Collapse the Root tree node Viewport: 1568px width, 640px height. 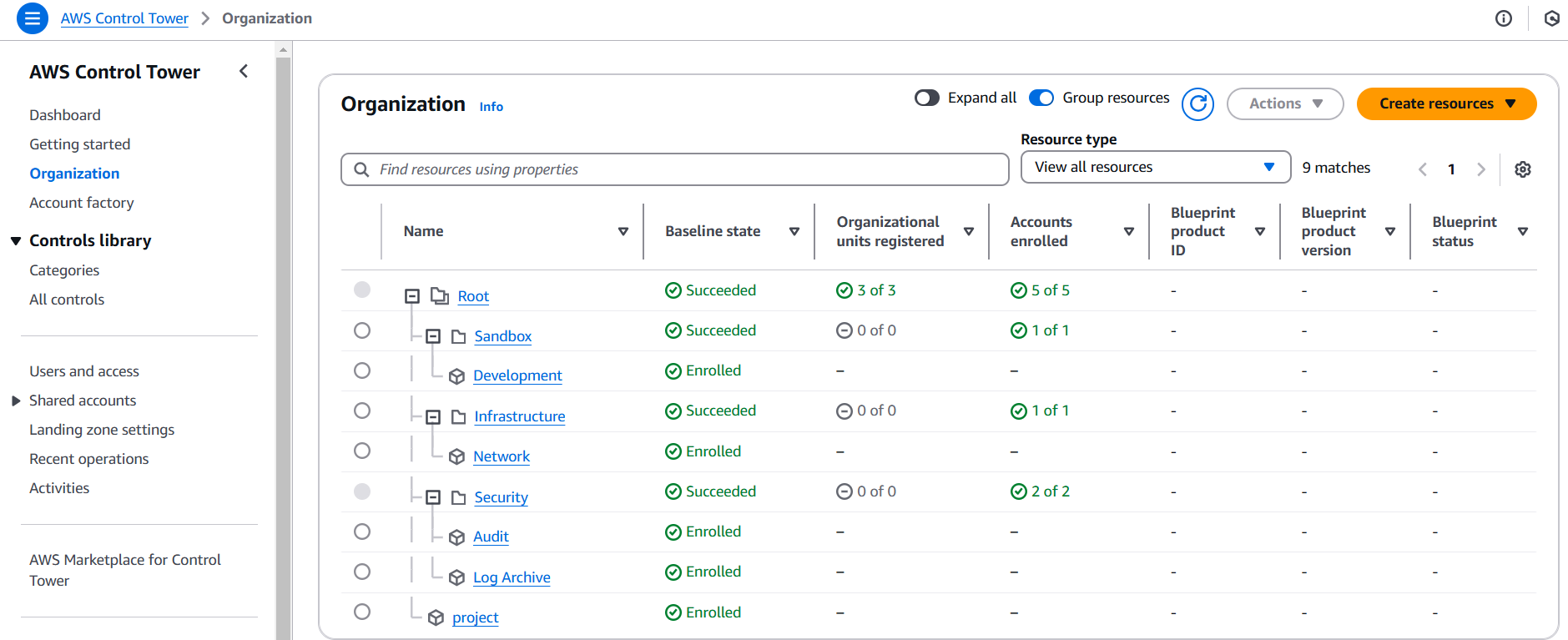(412, 296)
